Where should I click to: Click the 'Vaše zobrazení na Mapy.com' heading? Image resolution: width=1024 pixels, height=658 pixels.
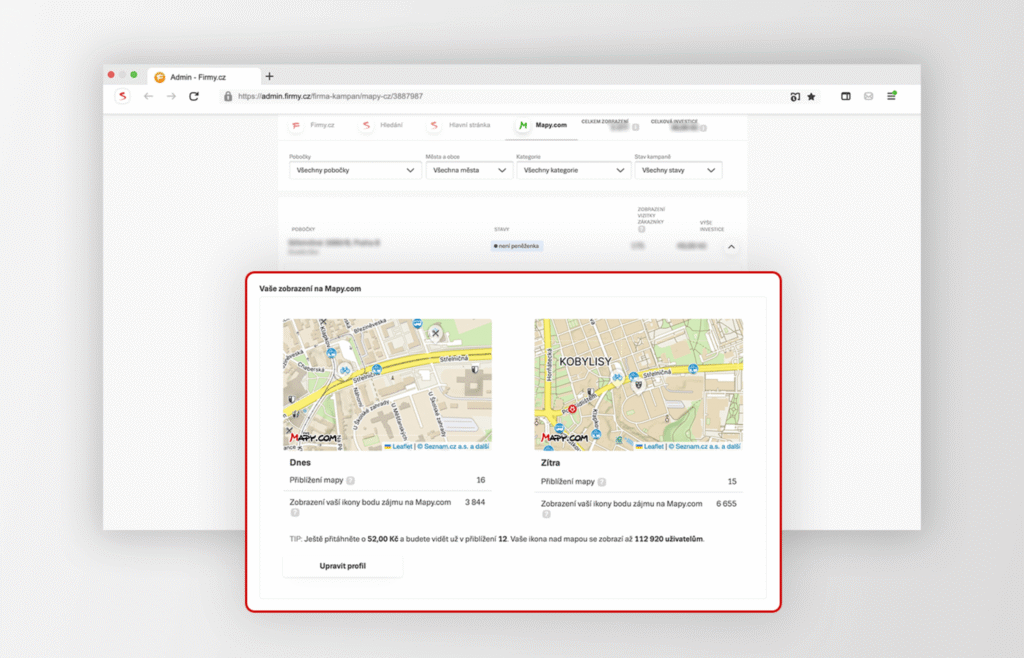pyautogui.click(x=310, y=289)
